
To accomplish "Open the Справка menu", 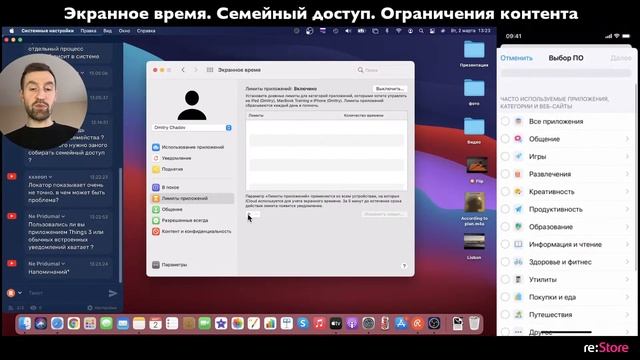I will [146, 31].
